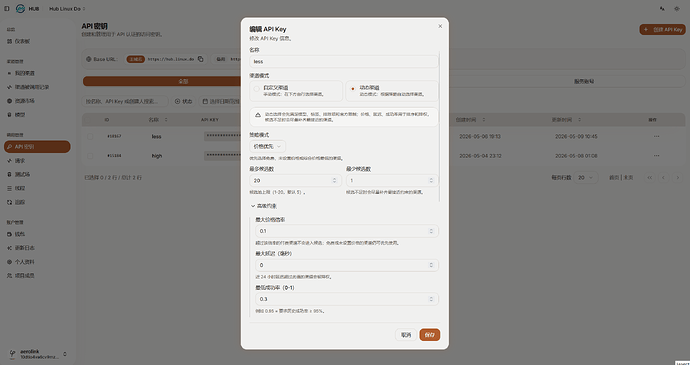The image size is (690, 365).
Task: Click the warning triangle icon in info box
Action: [x=258, y=115]
